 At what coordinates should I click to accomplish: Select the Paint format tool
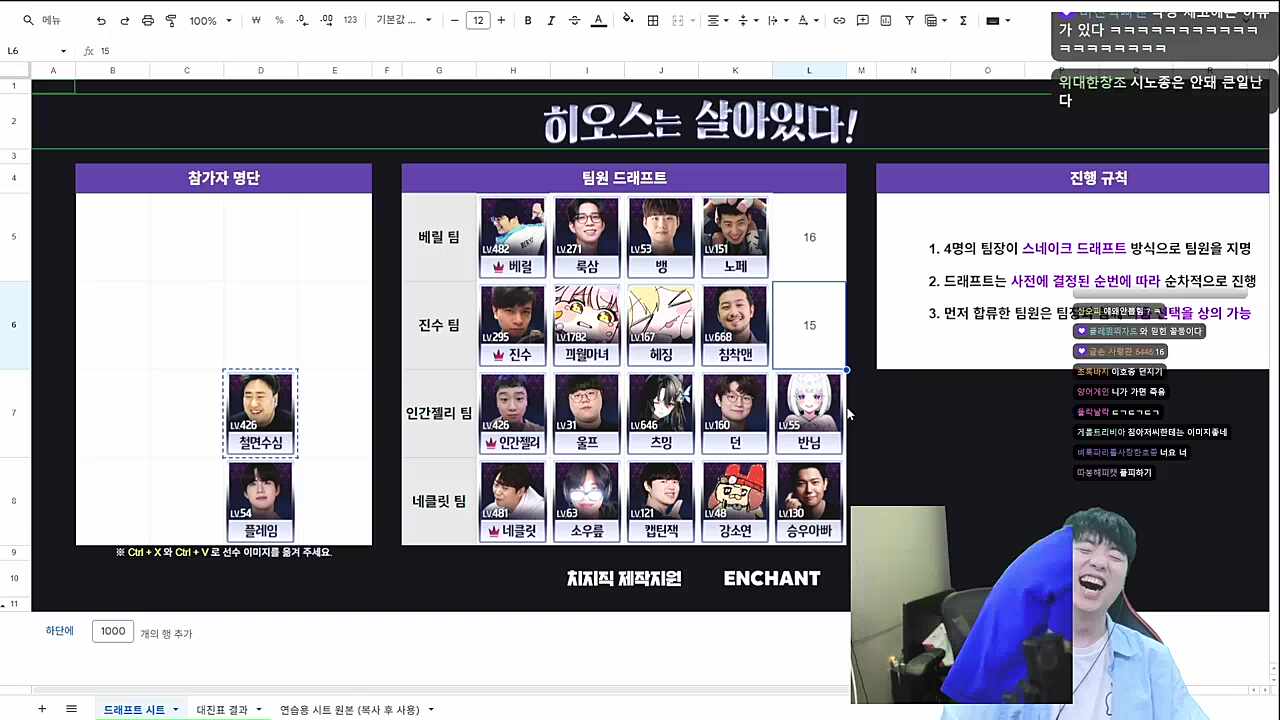(x=171, y=20)
